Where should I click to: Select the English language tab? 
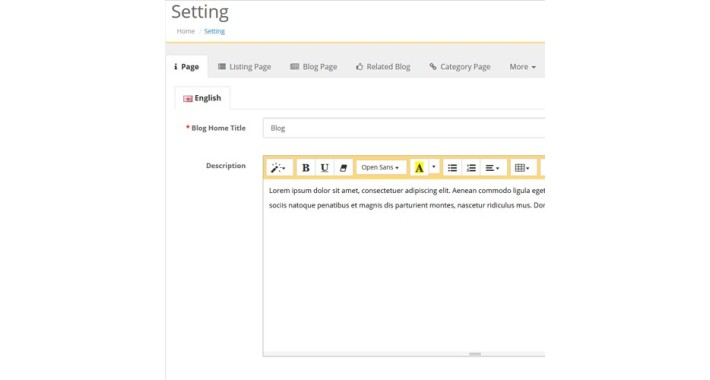(202, 98)
